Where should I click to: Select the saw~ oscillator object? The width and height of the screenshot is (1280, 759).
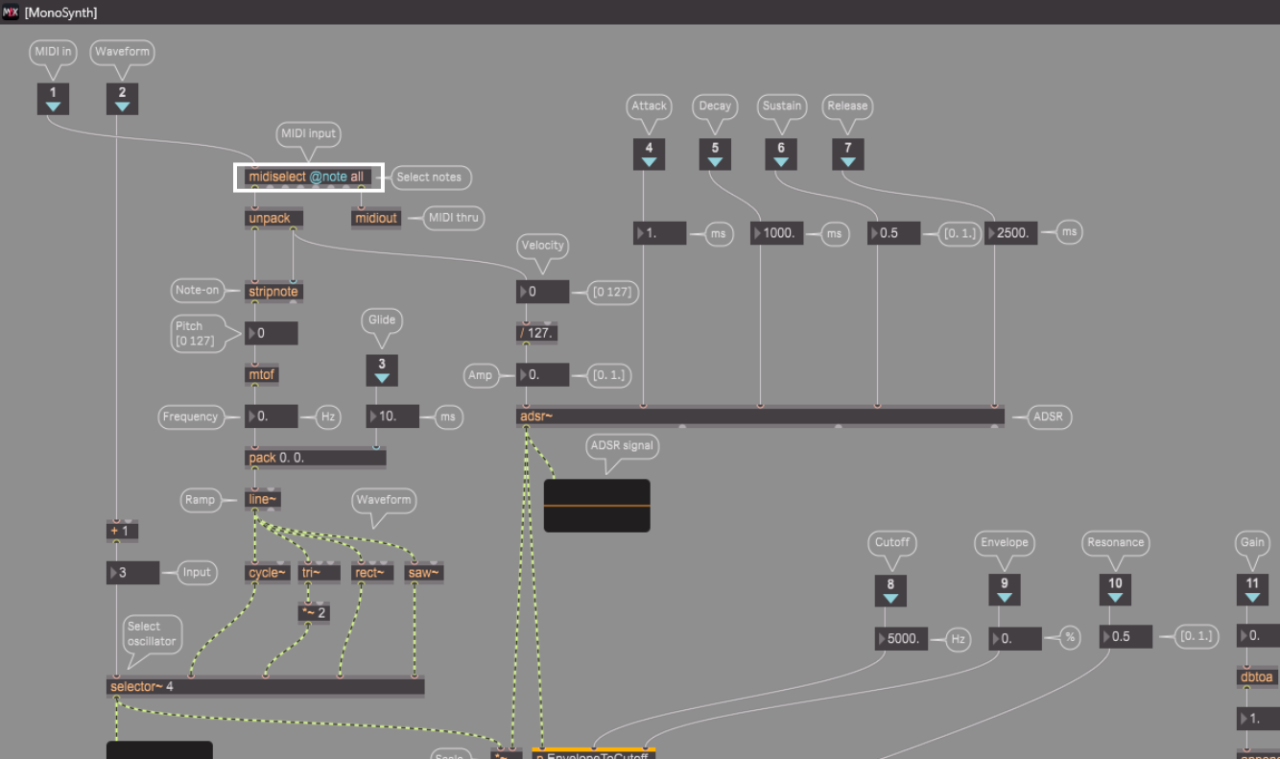coord(424,573)
